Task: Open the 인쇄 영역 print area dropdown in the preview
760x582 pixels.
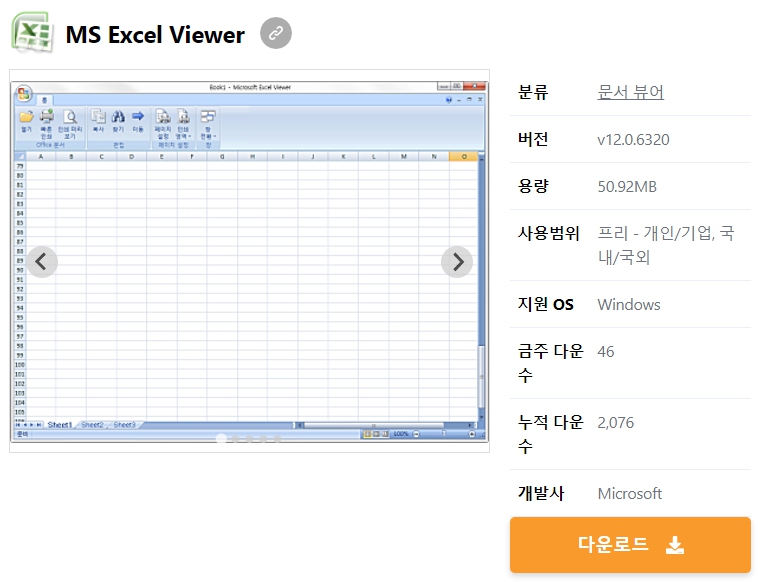Action: point(183,124)
